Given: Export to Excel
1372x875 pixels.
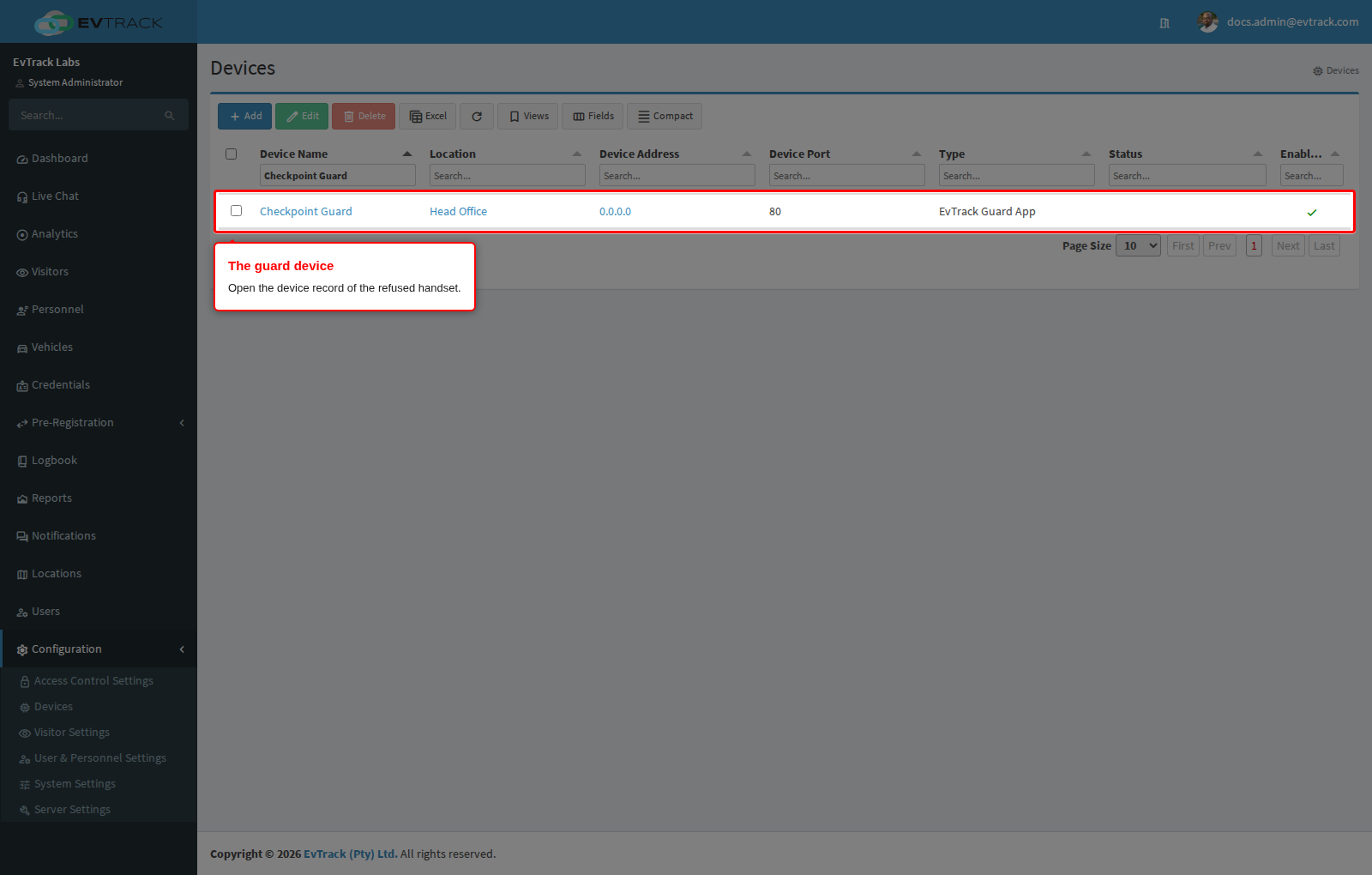Looking at the screenshot, I should tap(427, 117).
